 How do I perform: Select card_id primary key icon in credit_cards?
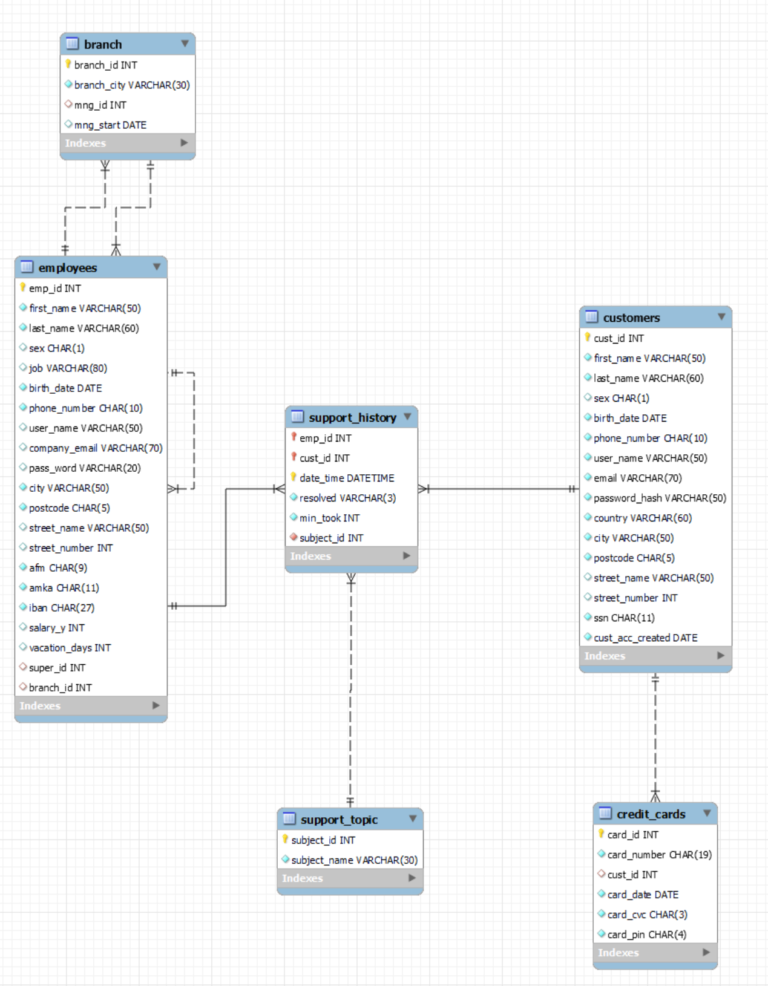tap(602, 834)
